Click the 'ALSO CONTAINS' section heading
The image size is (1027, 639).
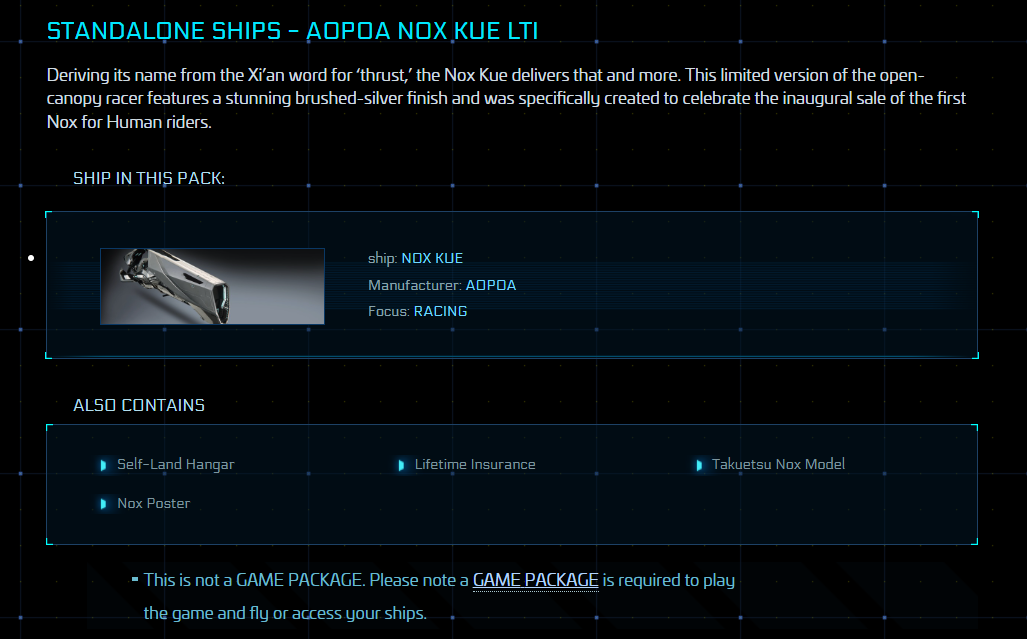(139, 405)
